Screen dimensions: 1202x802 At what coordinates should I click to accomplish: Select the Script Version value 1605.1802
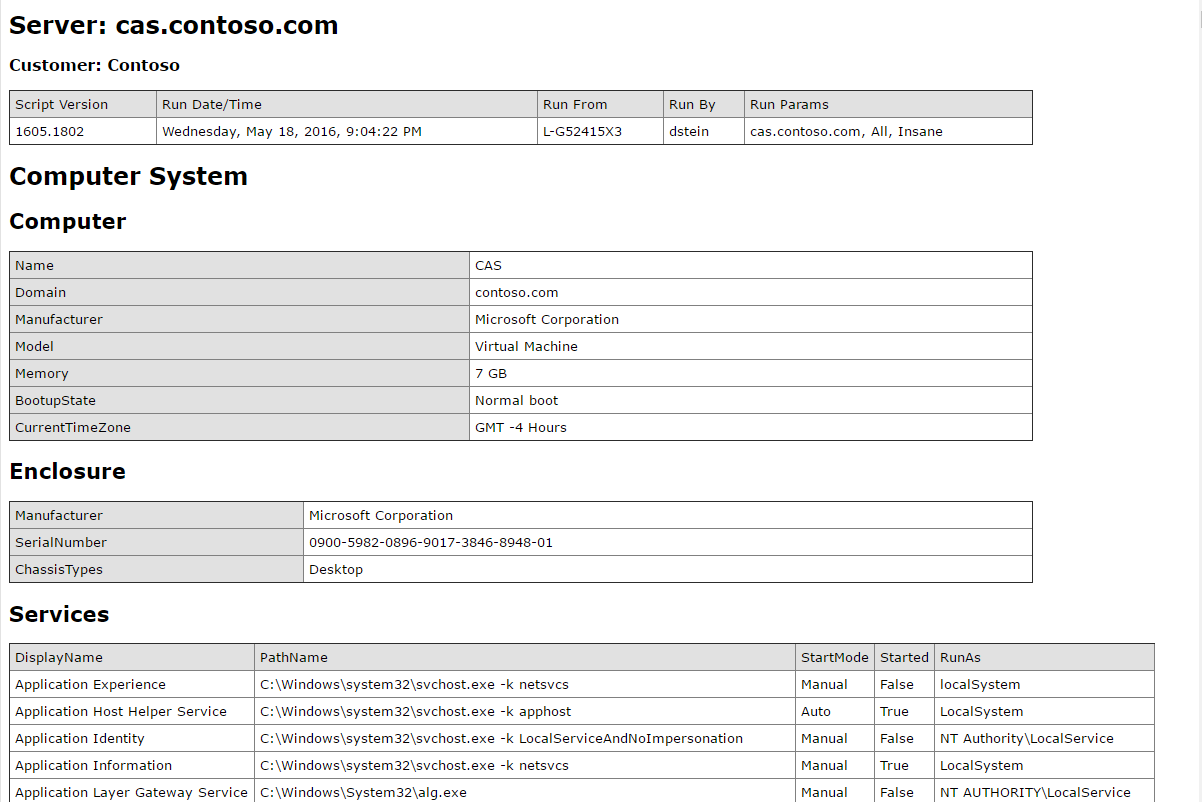coord(49,131)
